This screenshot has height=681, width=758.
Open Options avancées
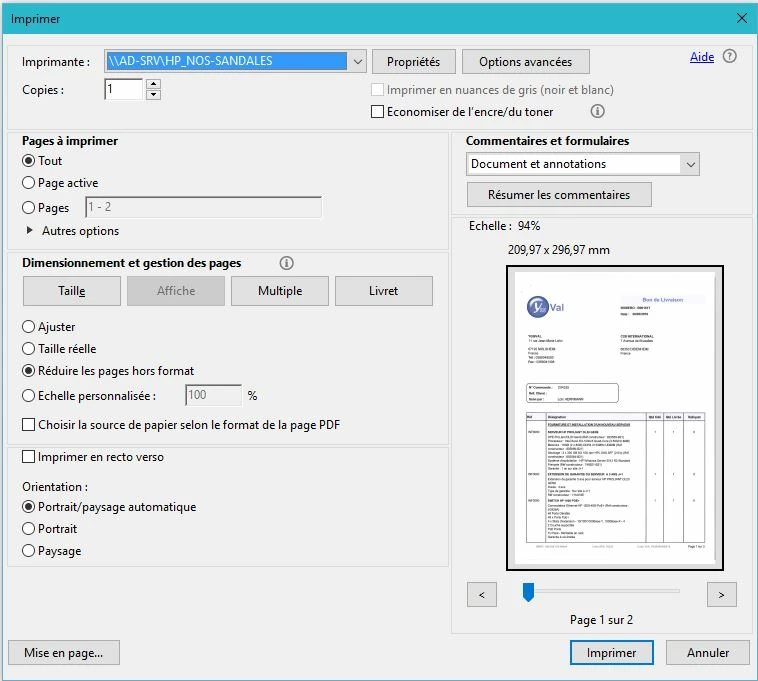(525, 62)
